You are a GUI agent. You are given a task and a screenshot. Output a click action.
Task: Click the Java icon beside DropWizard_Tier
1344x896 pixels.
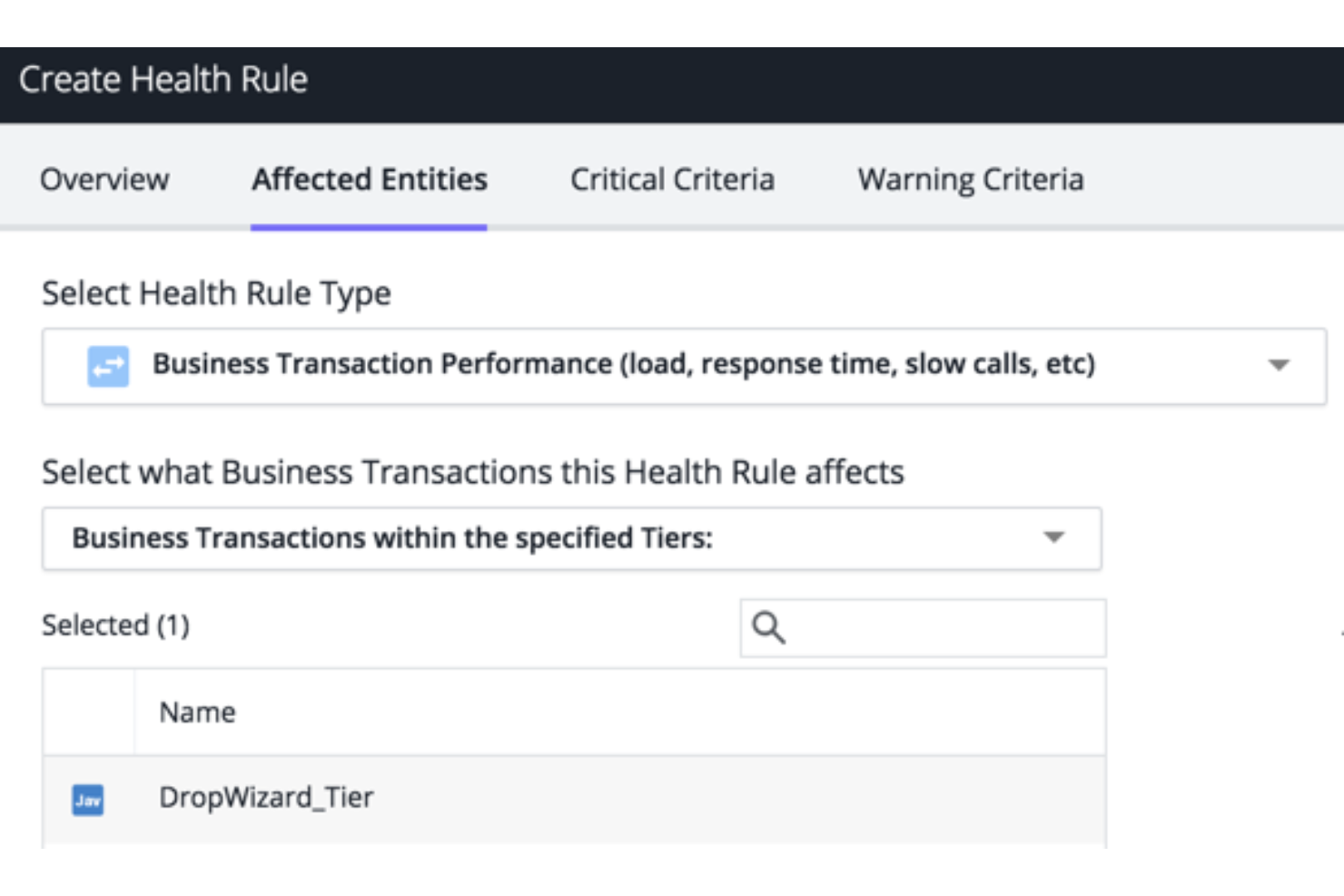[x=88, y=800]
